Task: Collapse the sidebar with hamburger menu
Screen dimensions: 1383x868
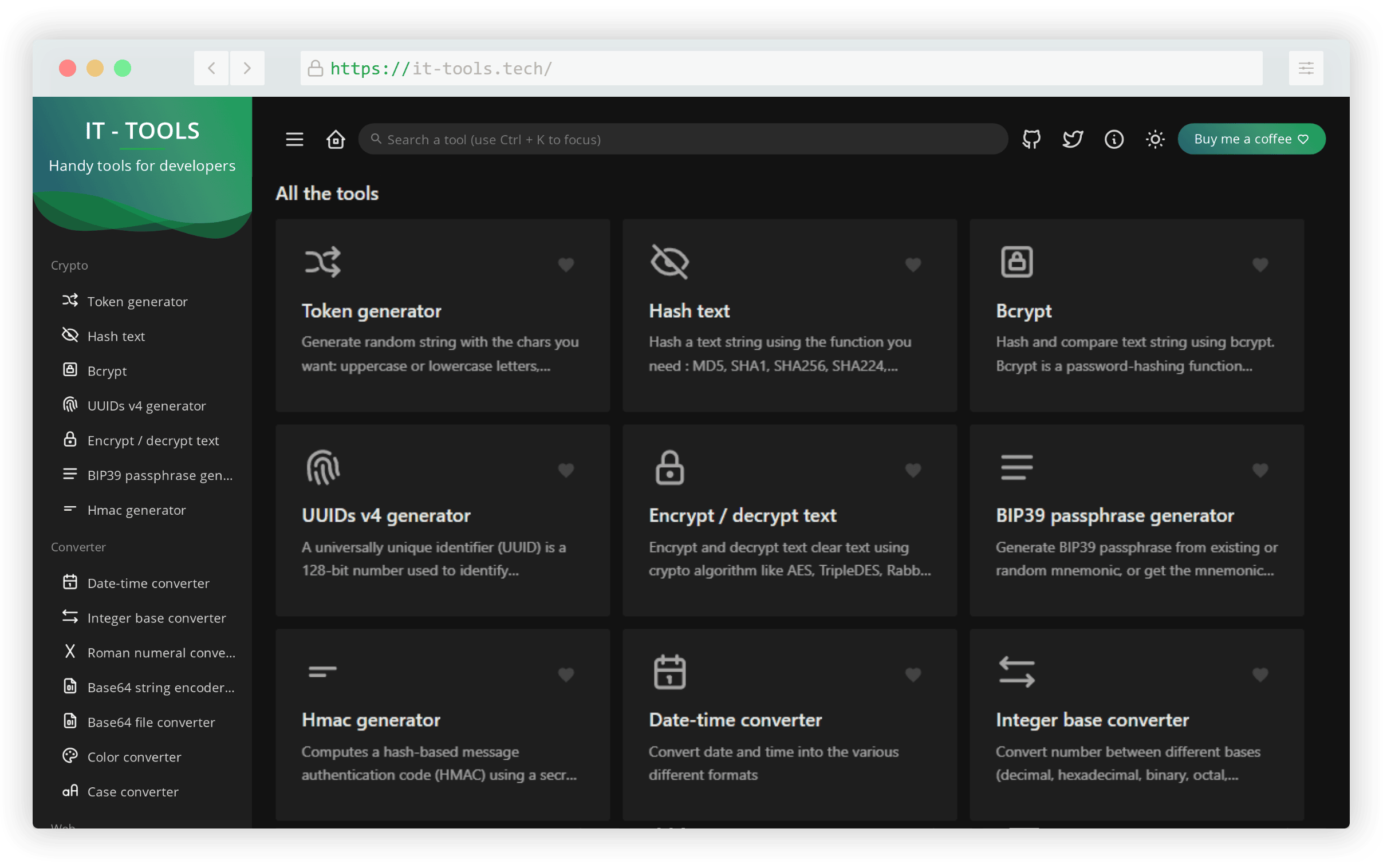Action: (294, 139)
